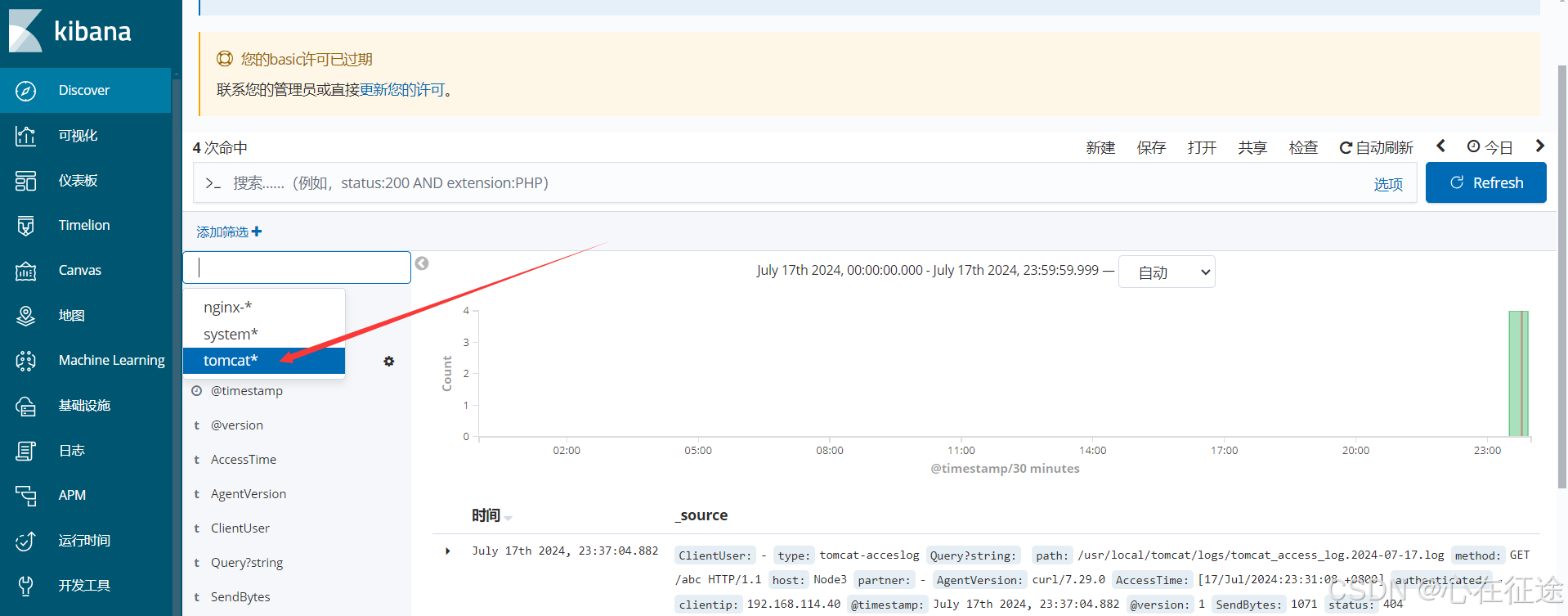Viewport: 1568px width, 616px height.
Task: Click the Canvas label in sidebar
Action: click(80, 271)
